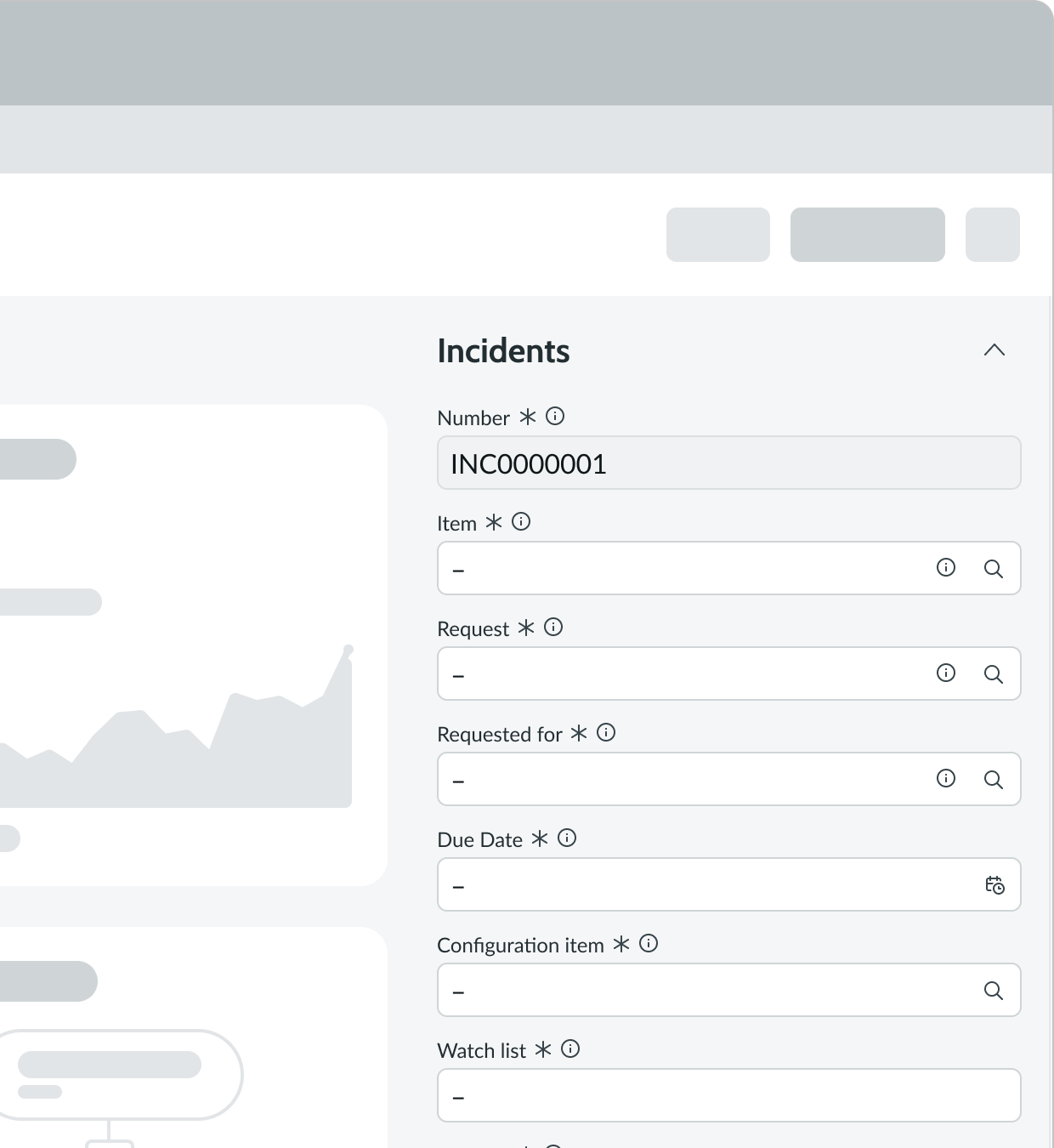The image size is (1054, 1148).
Task: Click the info icon inside the Request field
Action: 945,673
